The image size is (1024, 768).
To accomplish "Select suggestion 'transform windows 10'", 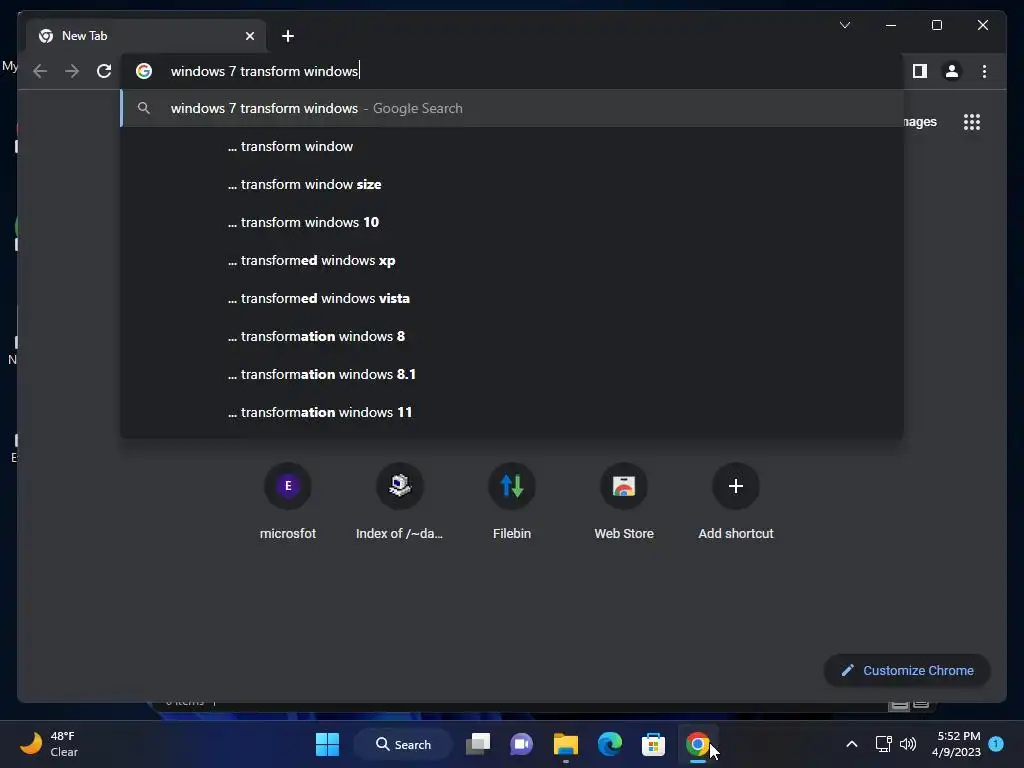I will coord(512,222).
